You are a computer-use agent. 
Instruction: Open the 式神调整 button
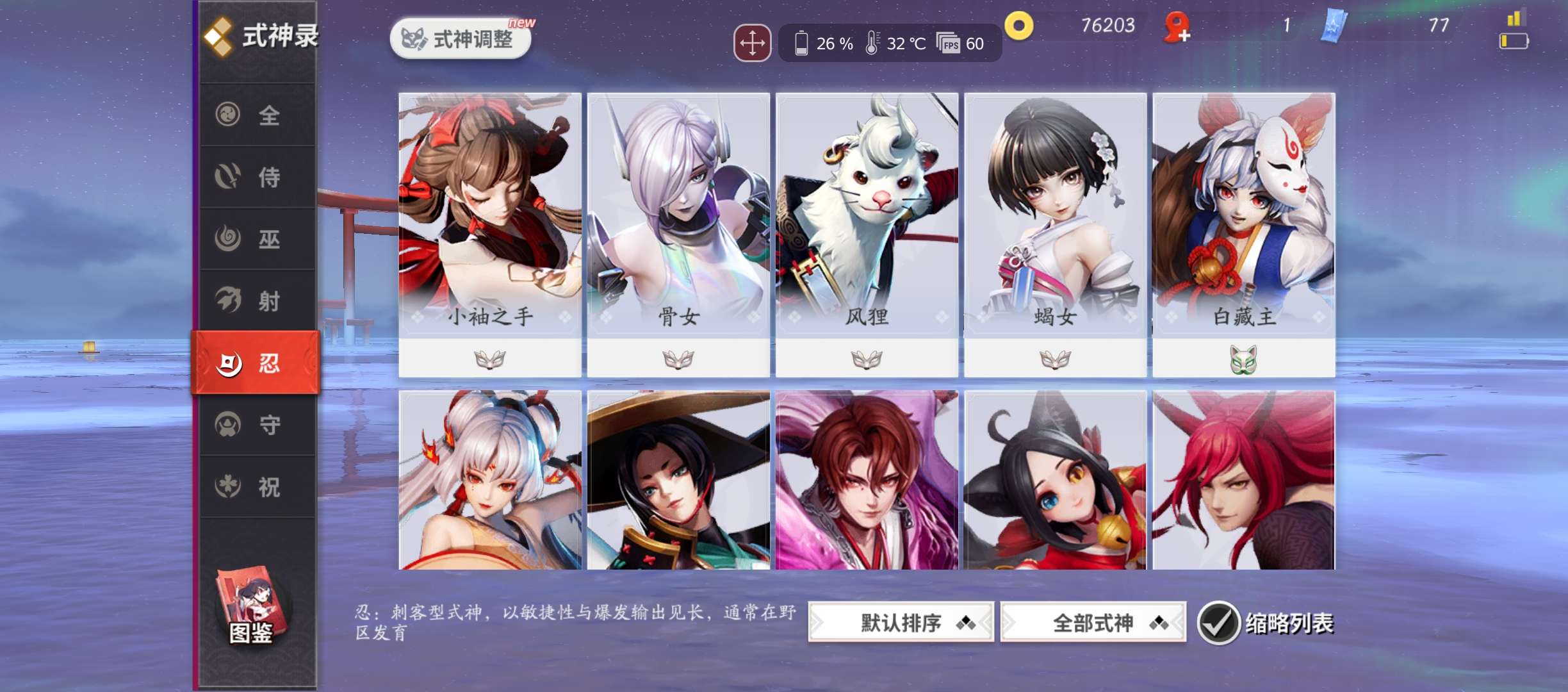click(461, 39)
